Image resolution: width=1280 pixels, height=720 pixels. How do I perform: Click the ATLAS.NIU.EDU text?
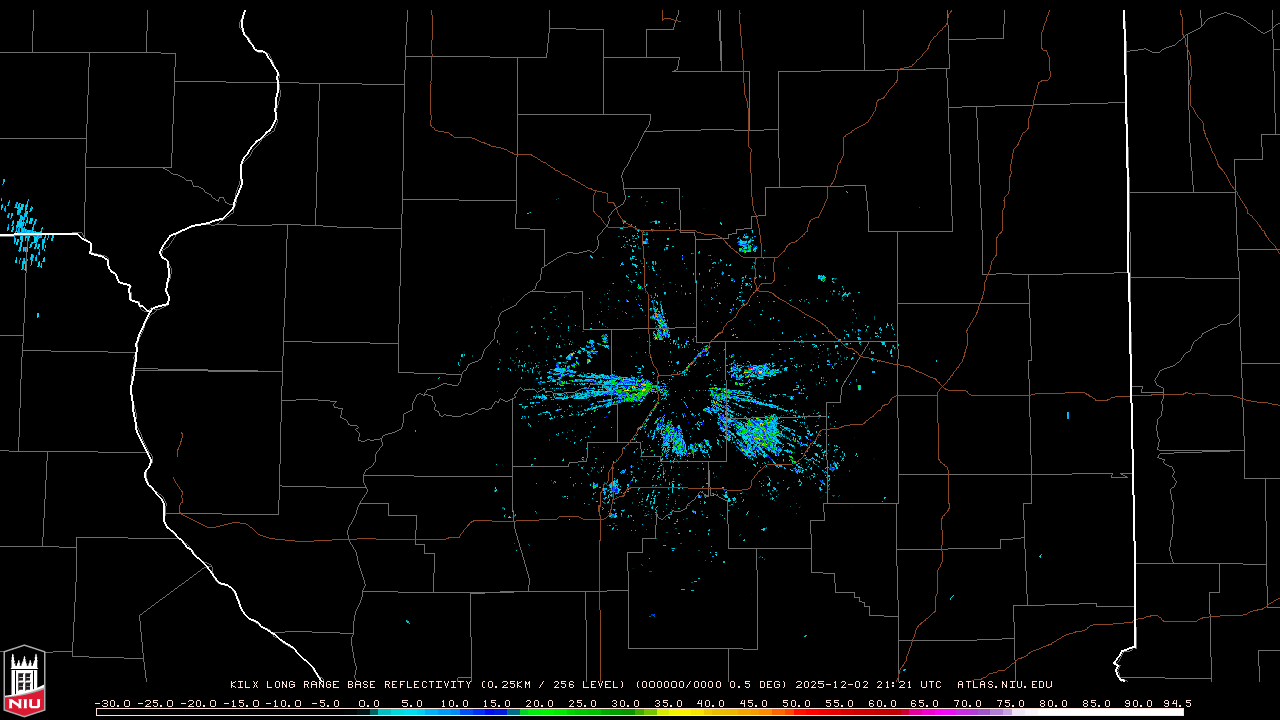[1004, 685]
